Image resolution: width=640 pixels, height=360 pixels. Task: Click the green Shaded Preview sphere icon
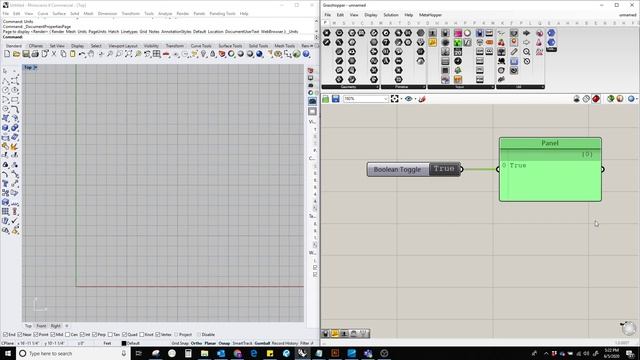pos(611,99)
